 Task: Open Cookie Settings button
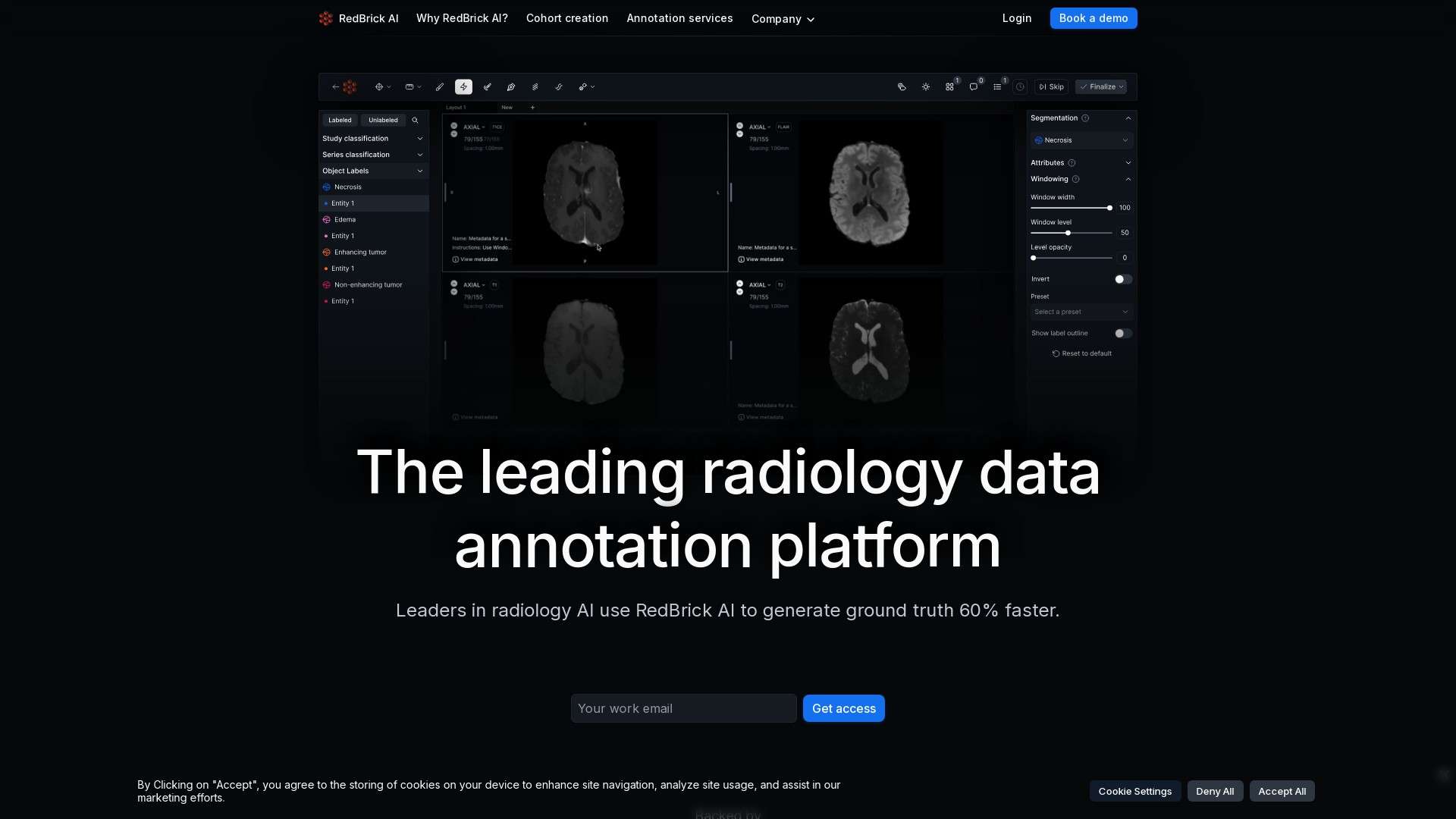point(1135,791)
